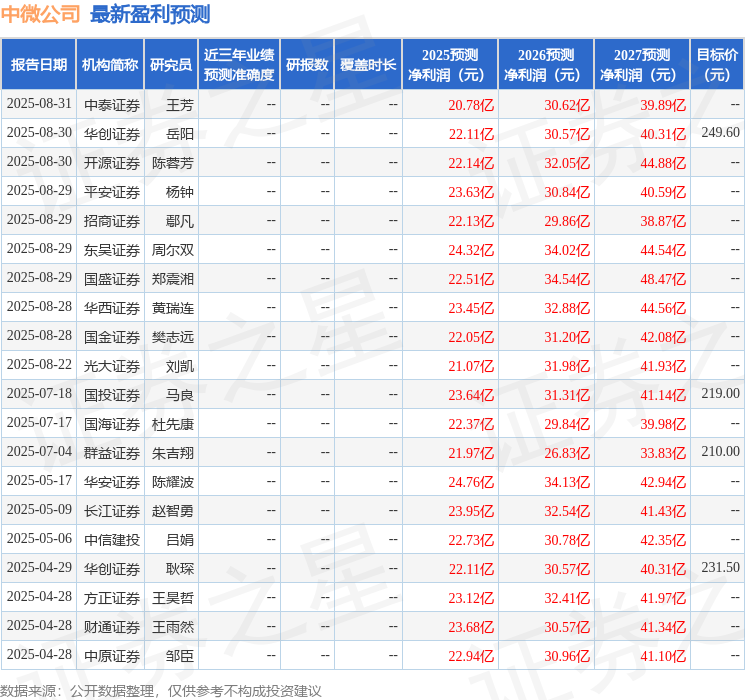The width and height of the screenshot is (745, 700).
Task: Select the 国金证券 institution cell
Action: point(112,337)
